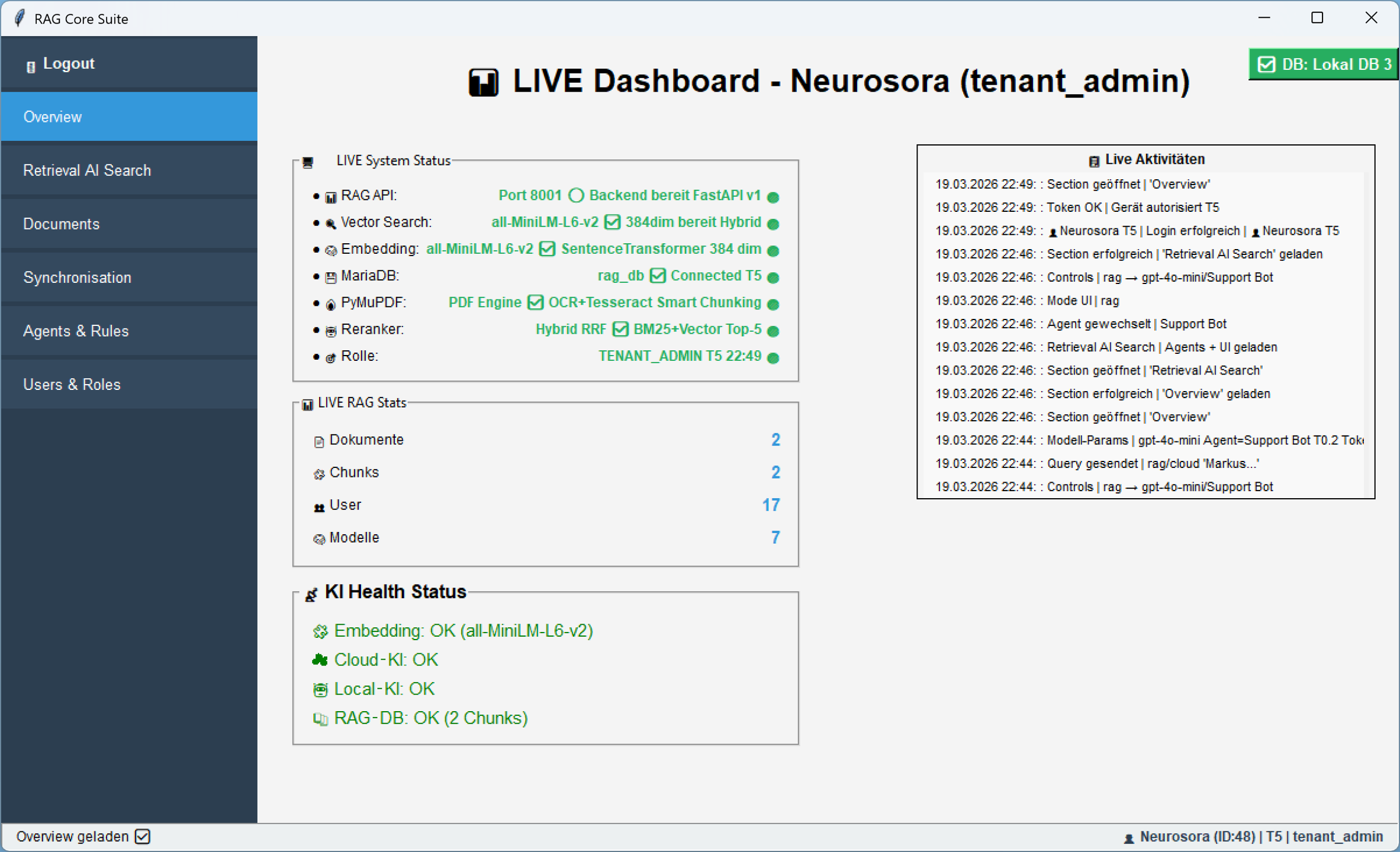Click the RAG-DB status icon
The height and width of the screenshot is (852, 1400).
coord(320,718)
